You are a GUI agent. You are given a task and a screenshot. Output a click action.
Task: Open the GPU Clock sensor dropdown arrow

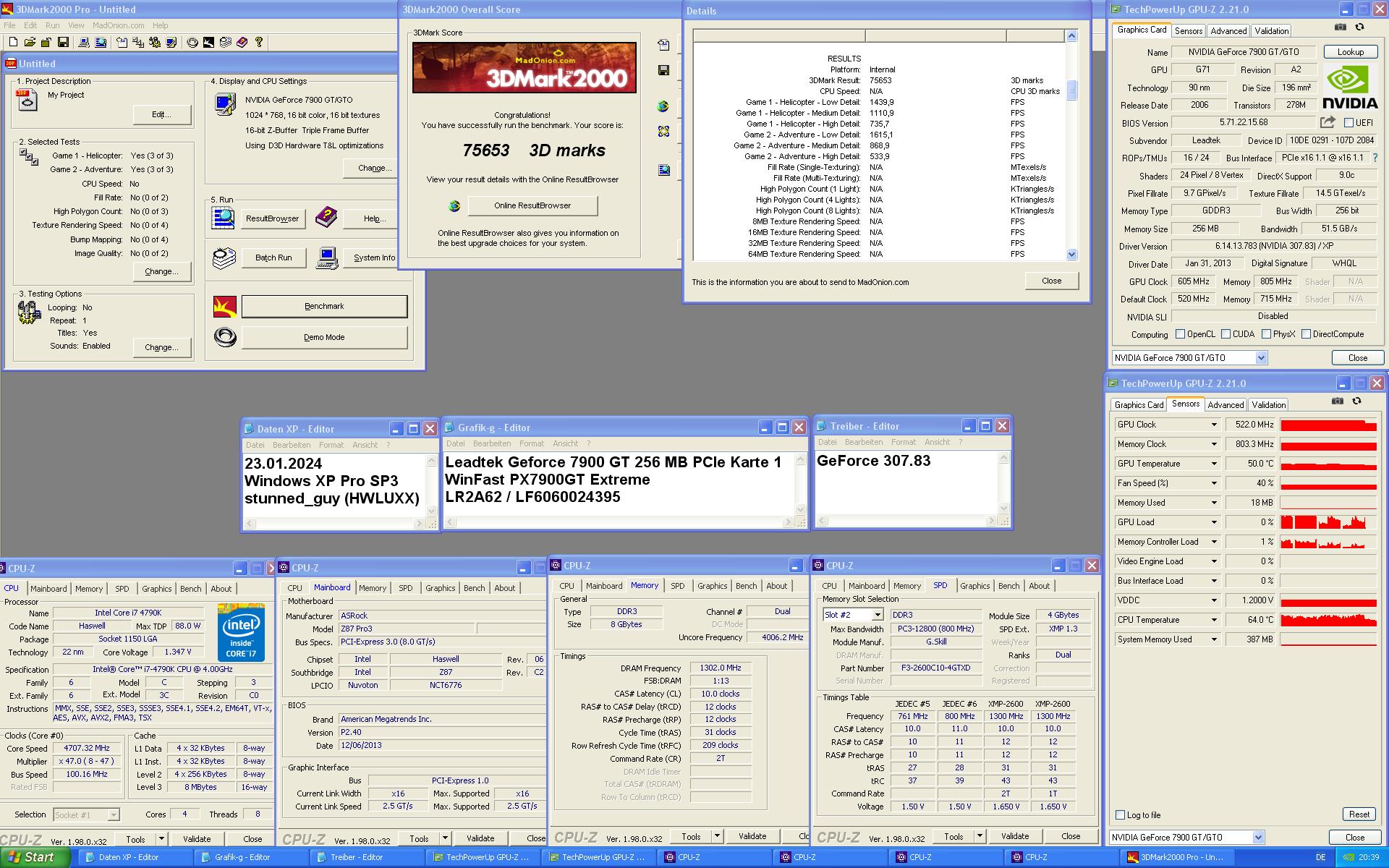(x=1214, y=425)
